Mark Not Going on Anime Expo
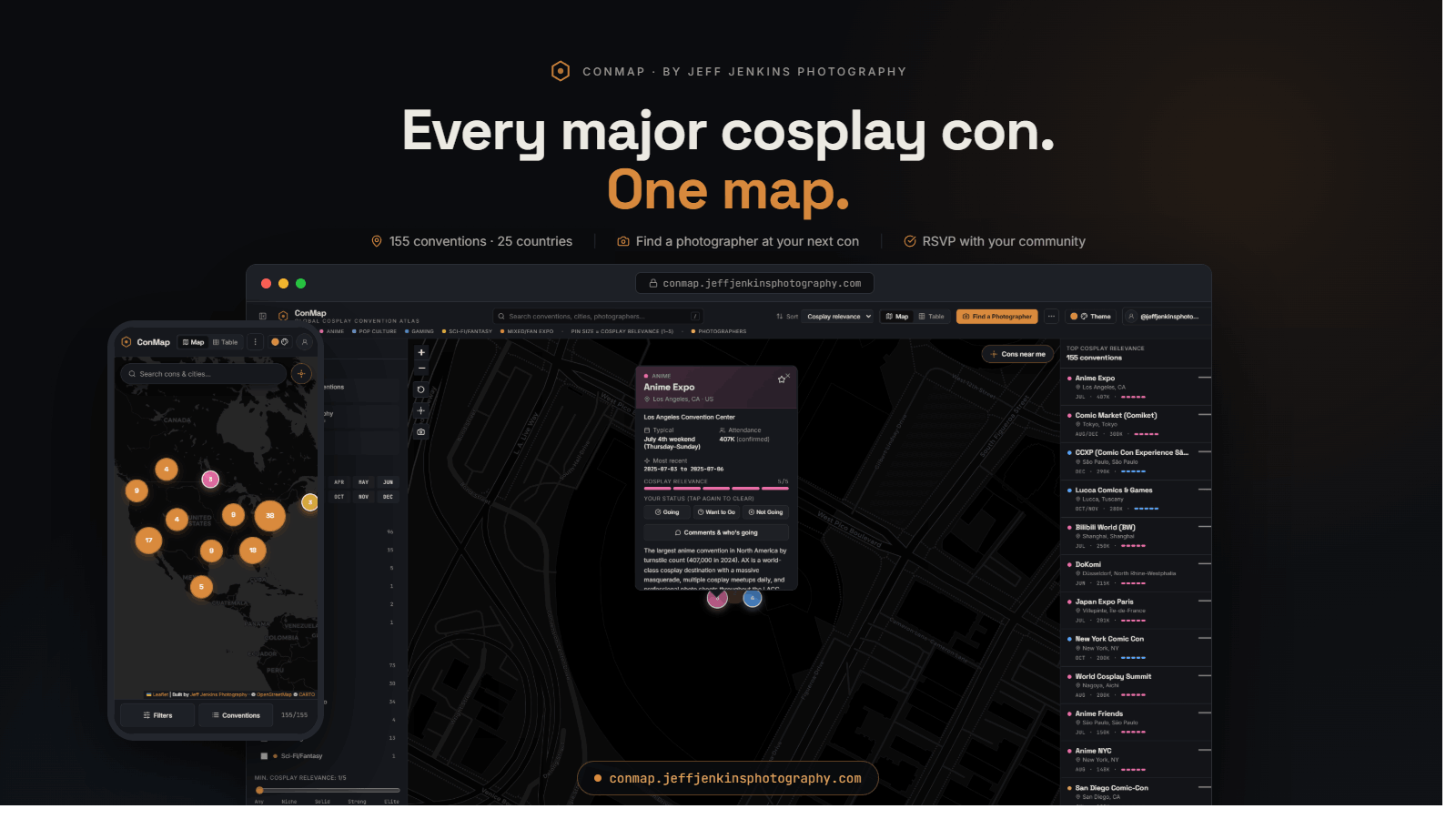Viewport: 1456px width, 819px height. pyautogui.click(x=765, y=512)
